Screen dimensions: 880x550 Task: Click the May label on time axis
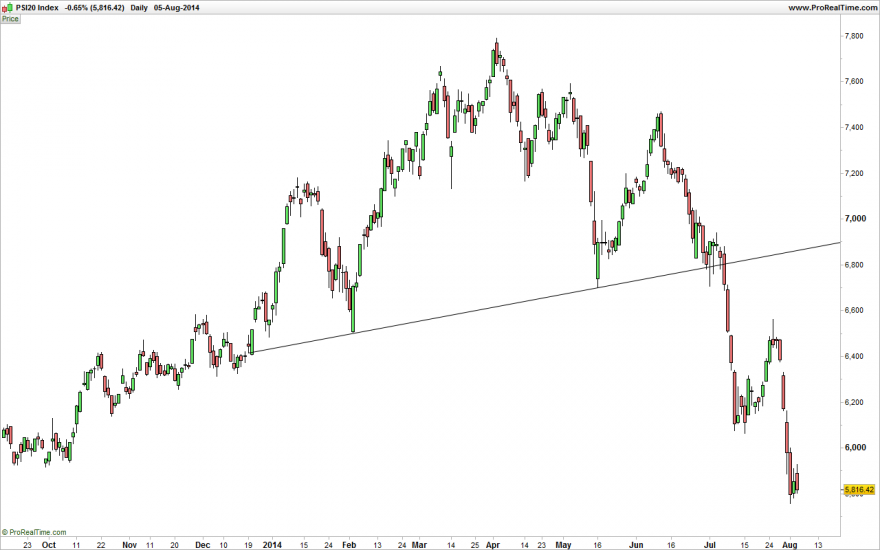click(563, 544)
